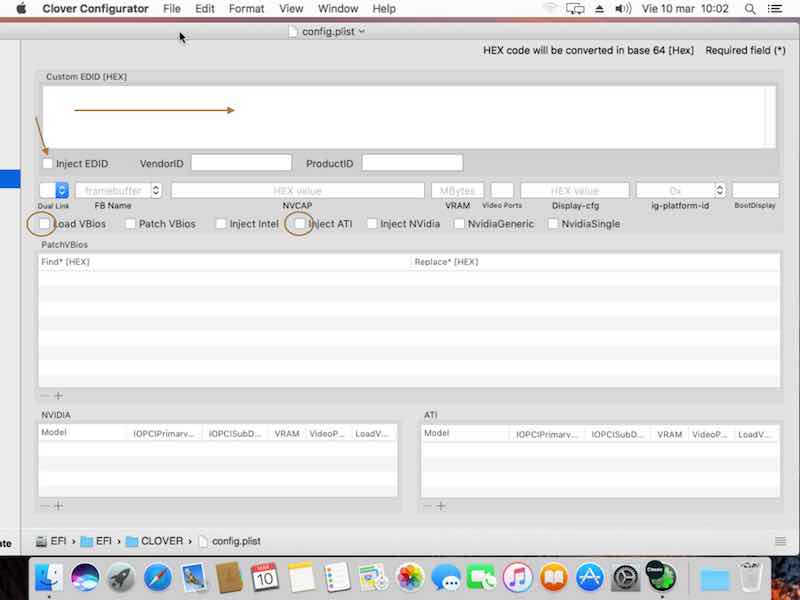Open the config.plist title dropdown chevron

(362, 31)
